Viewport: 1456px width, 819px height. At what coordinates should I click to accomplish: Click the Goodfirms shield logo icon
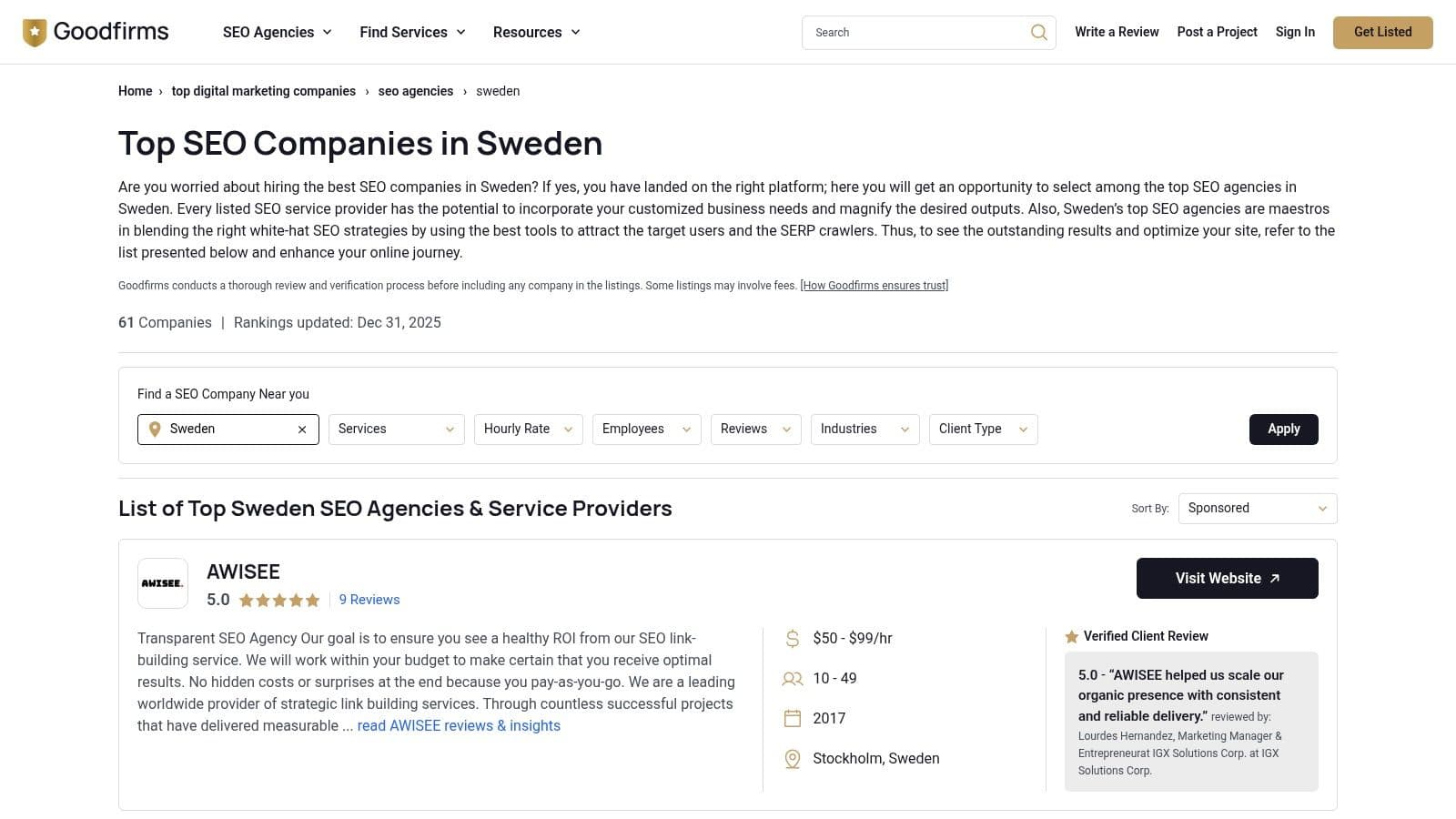35,31
